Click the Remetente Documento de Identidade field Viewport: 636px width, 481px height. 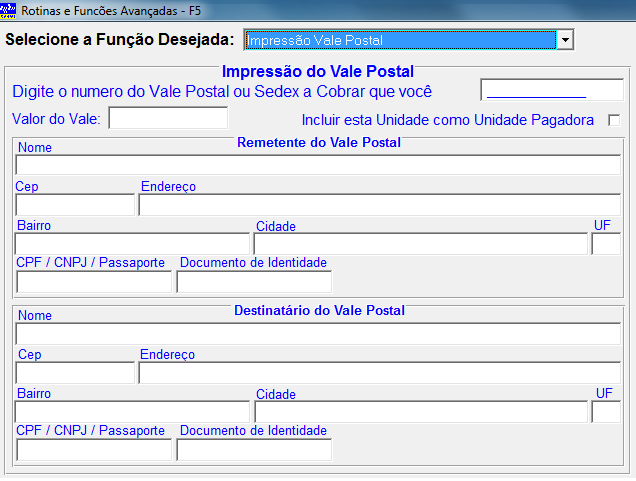coord(254,281)
